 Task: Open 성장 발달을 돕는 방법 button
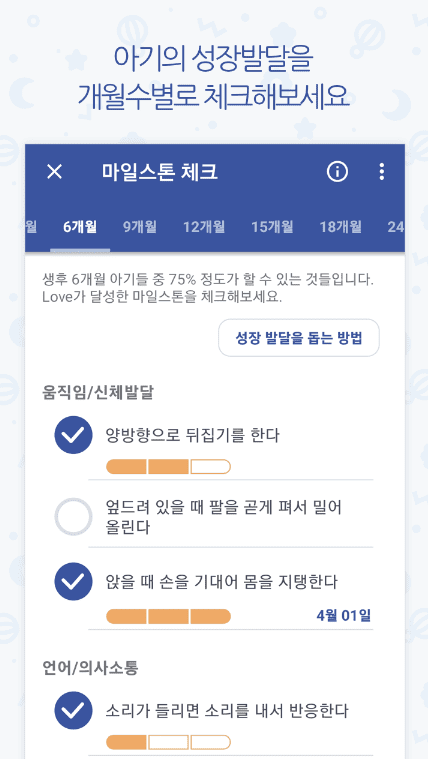pyautogui.click(x=299, y=338)
